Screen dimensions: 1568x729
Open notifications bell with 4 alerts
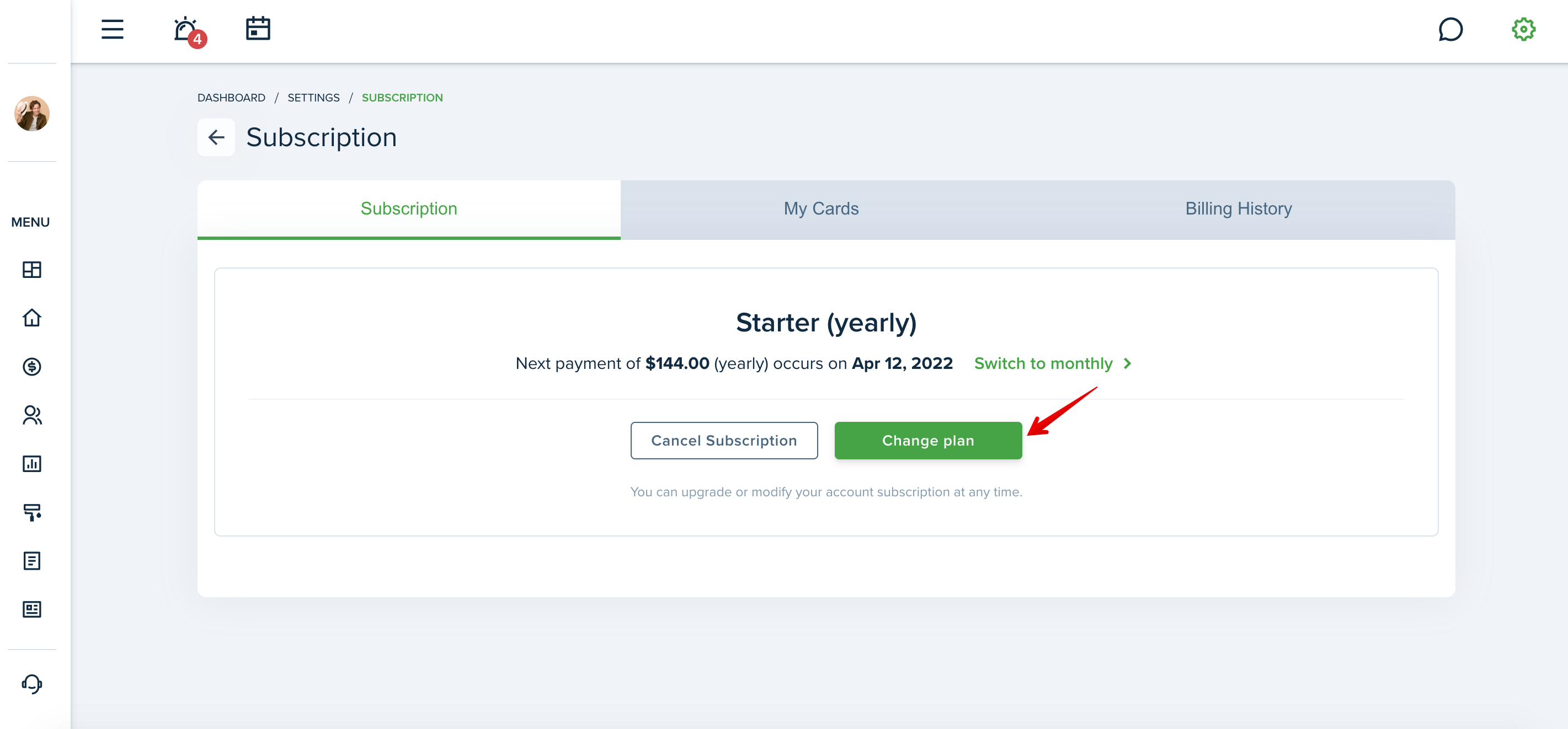189,31
